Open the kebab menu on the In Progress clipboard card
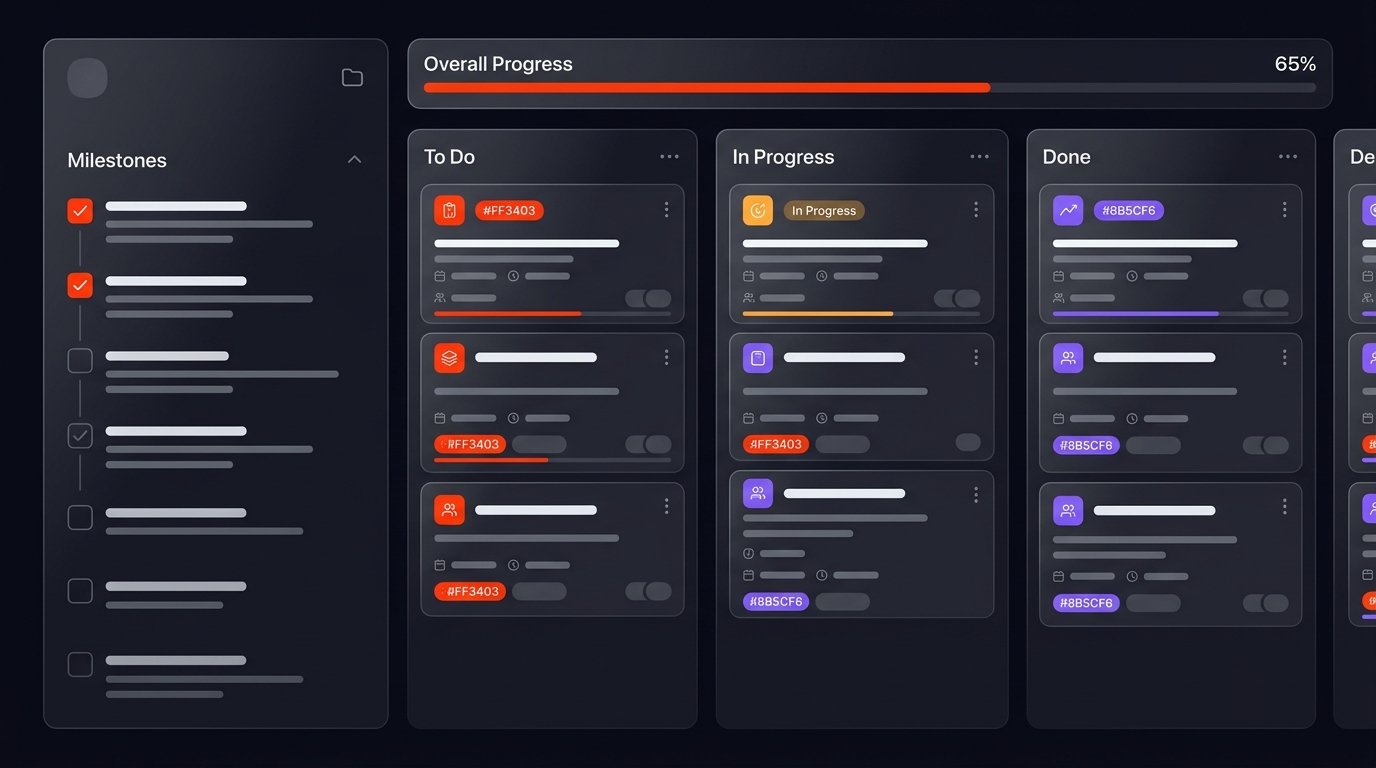This screenshot has width=1376, height=768. click(x=976, y=357)
